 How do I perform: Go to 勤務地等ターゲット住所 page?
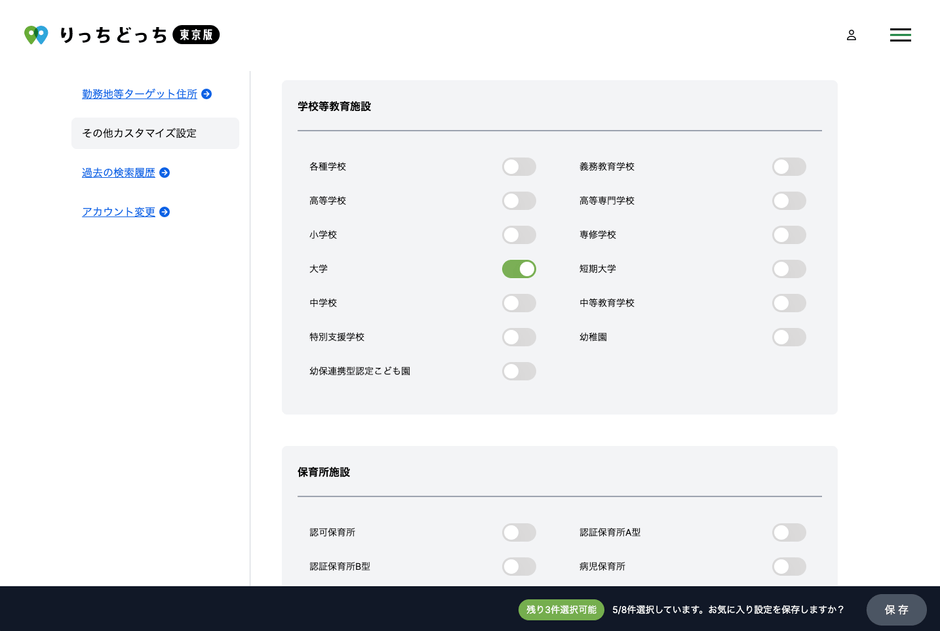[x=139, y=94]
